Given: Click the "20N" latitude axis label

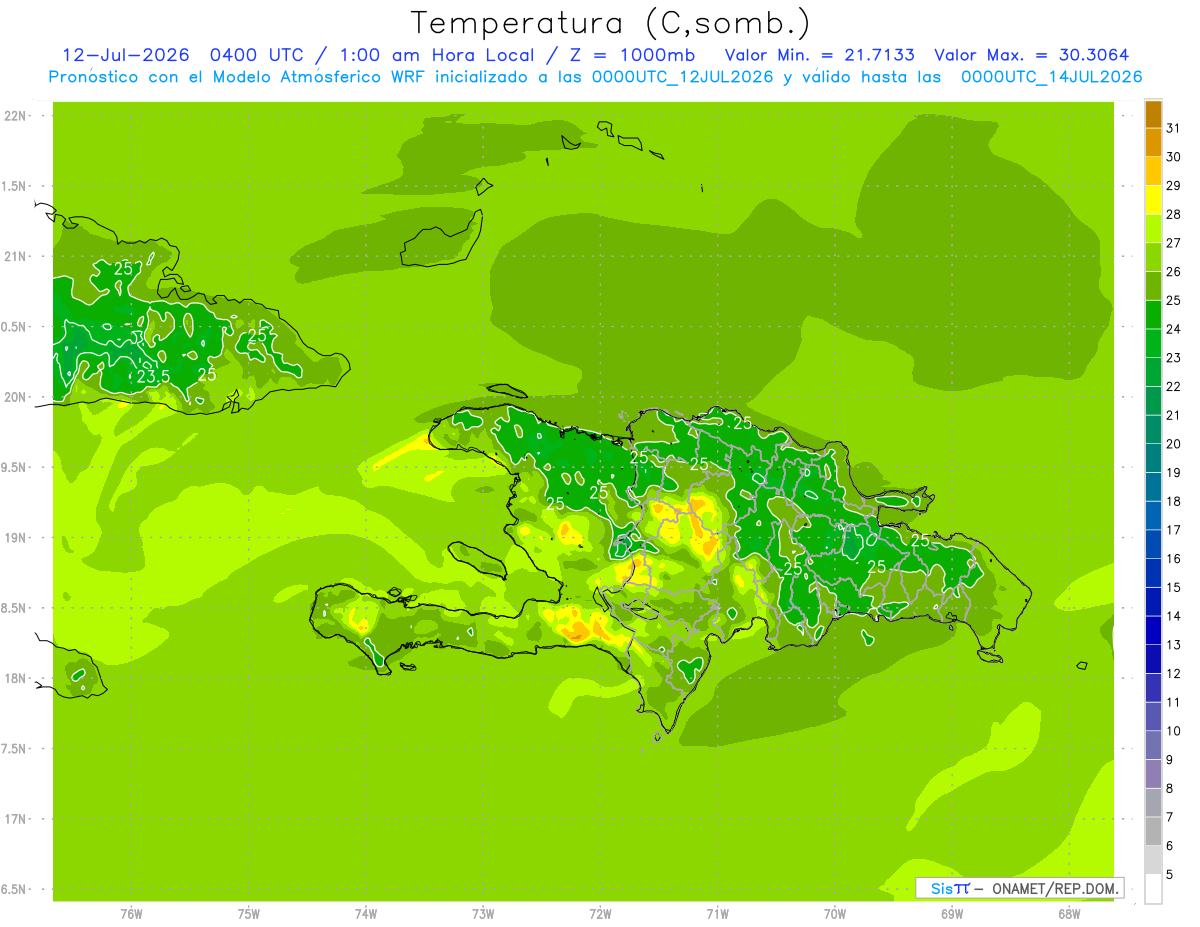Looking at the screenshot, I should pyautogui.click(x=16, y=397).
